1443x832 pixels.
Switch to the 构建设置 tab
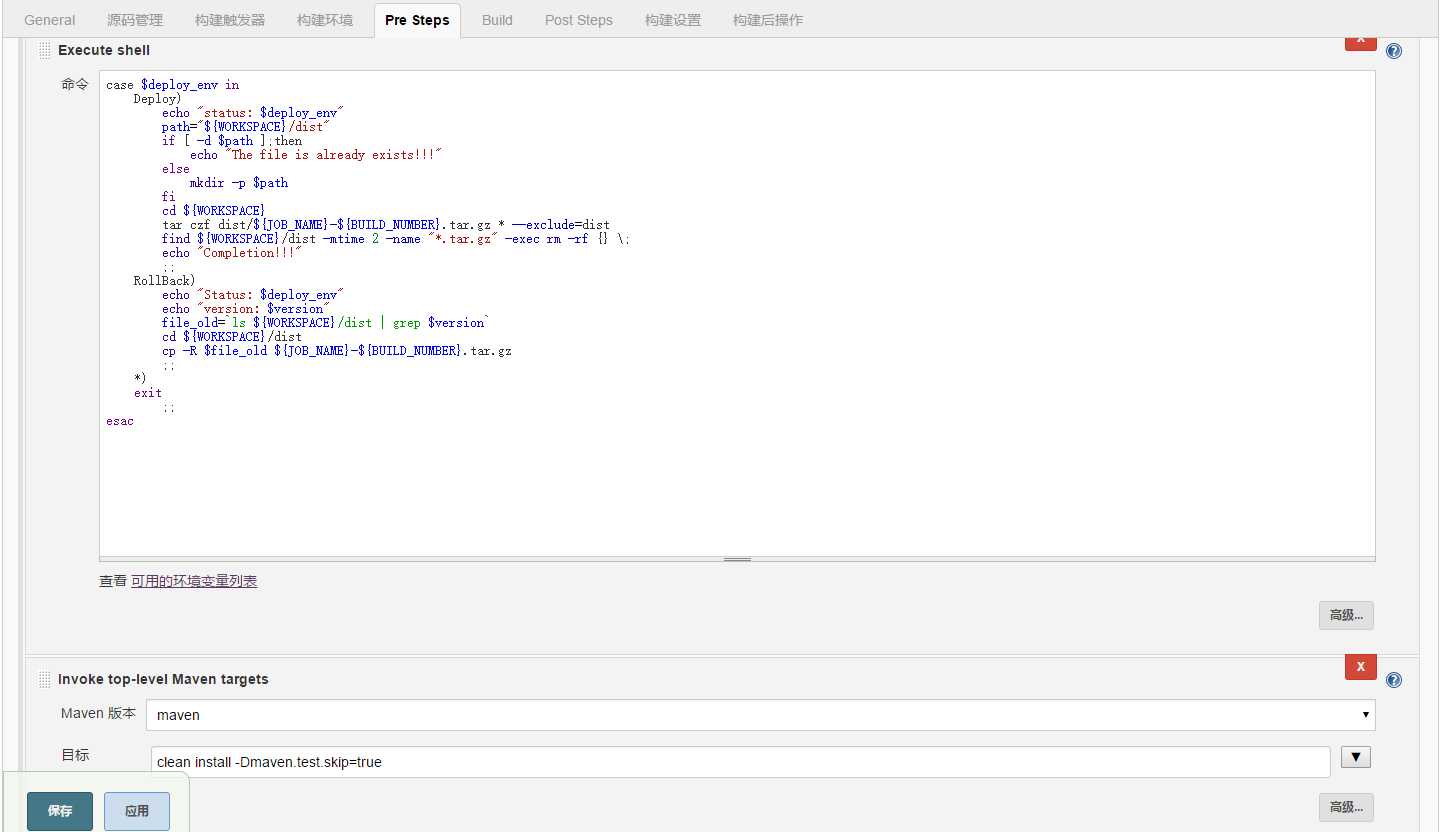click(x=673, y=20)
